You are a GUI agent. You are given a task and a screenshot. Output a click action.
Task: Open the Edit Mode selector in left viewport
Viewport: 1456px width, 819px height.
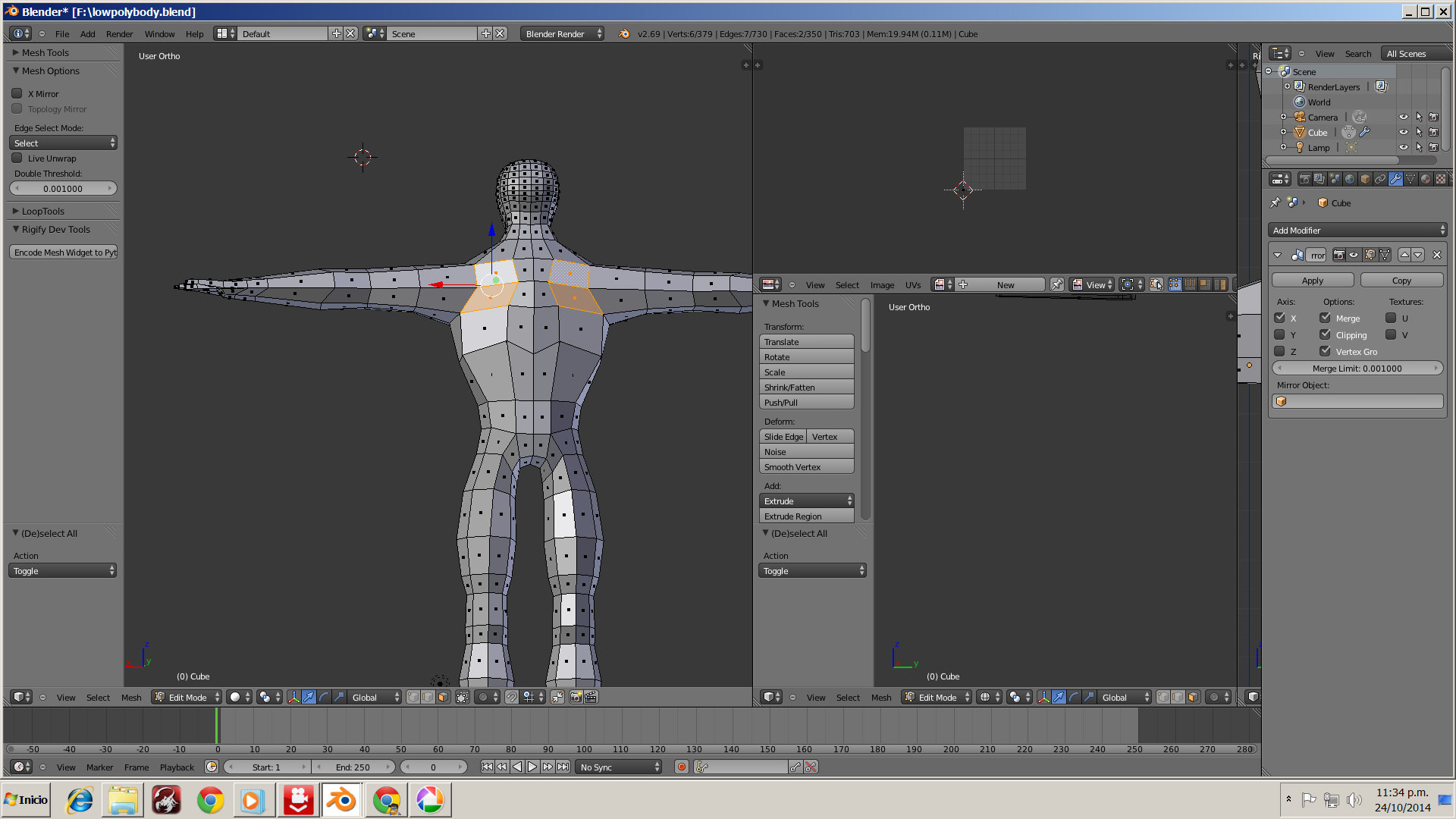187,697
